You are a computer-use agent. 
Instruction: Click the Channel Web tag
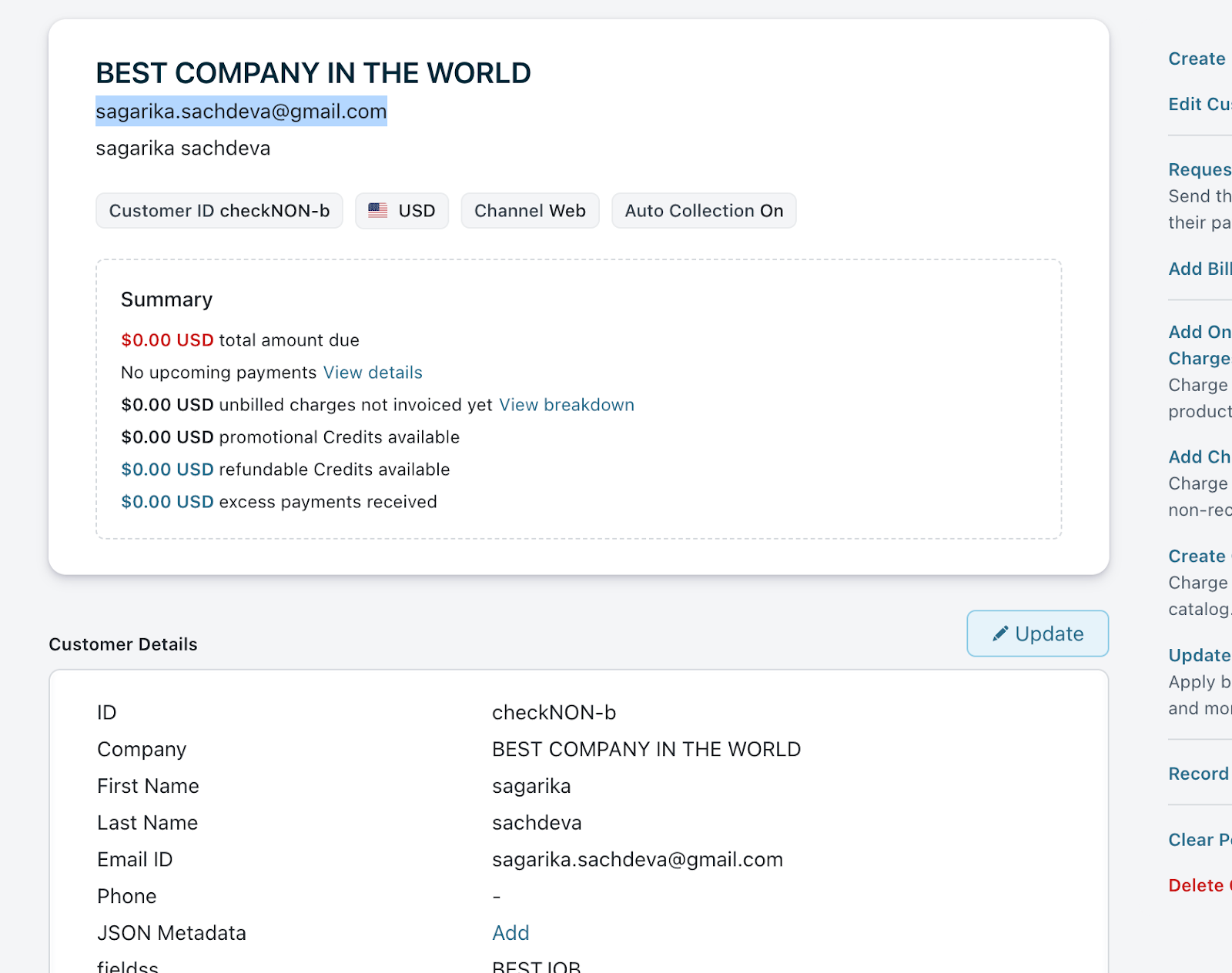coord(530,211)
